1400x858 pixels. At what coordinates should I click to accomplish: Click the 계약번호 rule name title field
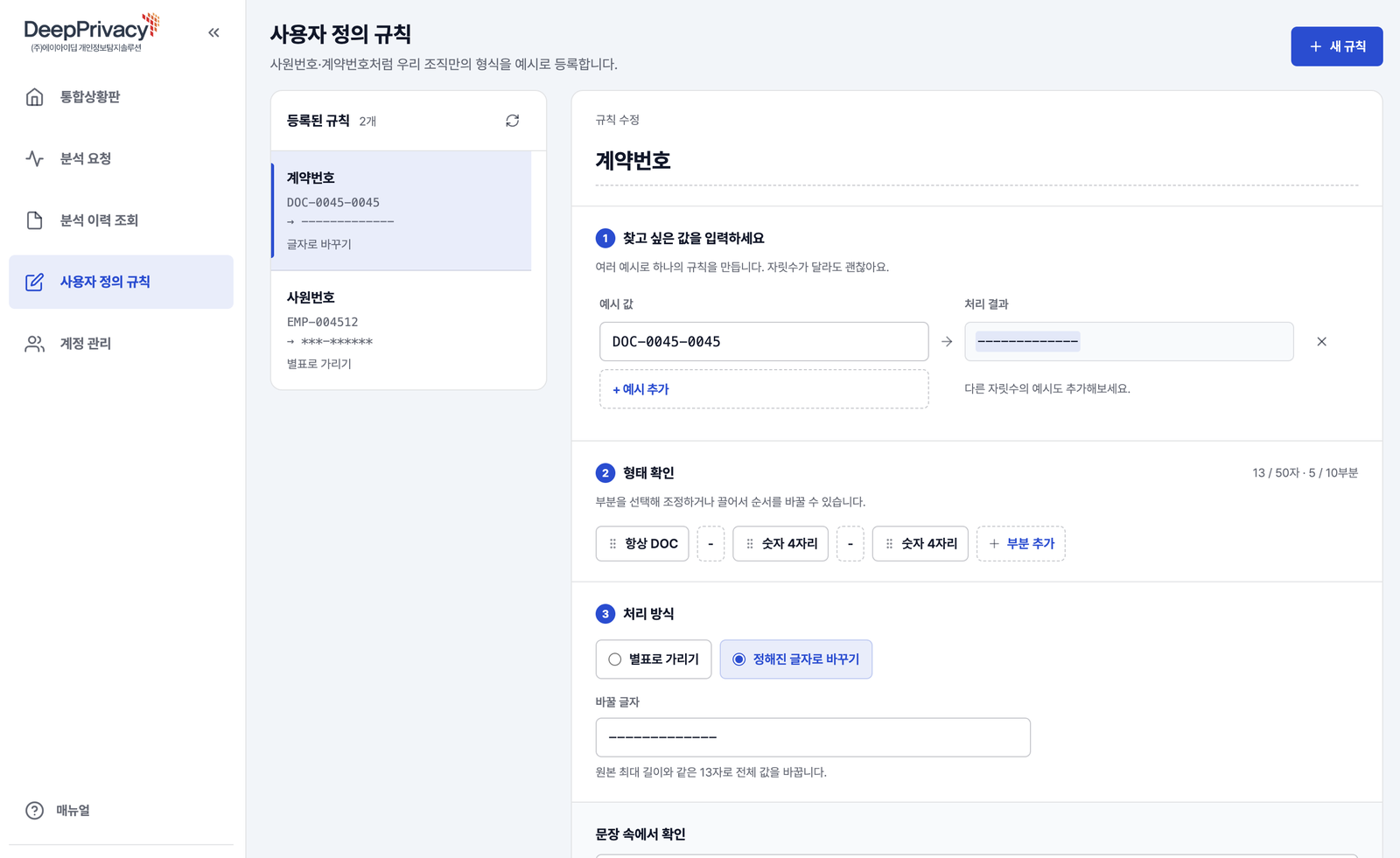pos(976,161)
